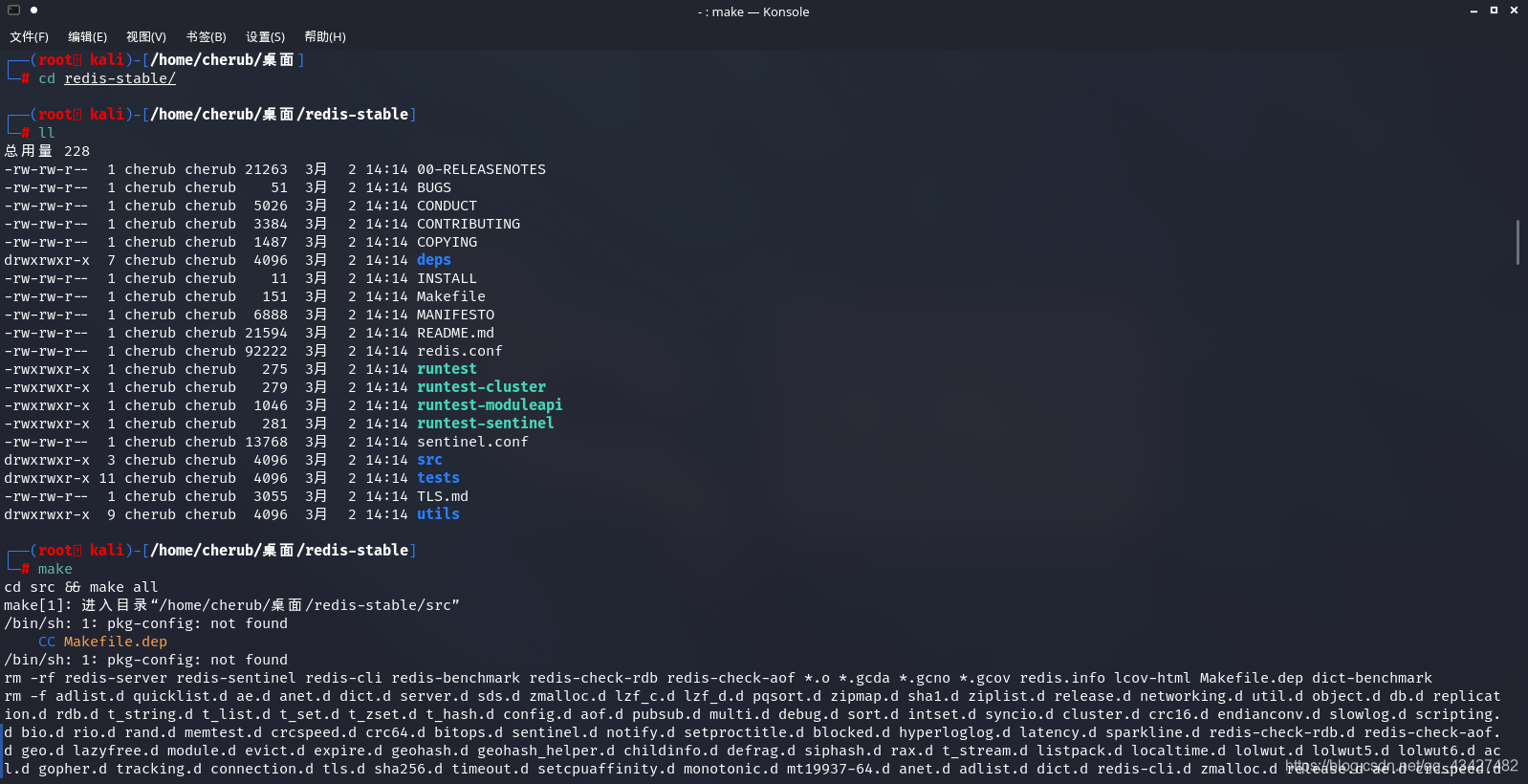Open the 编辑(E) menu
Screen dimensions: 1528x784
pos(87,36)
